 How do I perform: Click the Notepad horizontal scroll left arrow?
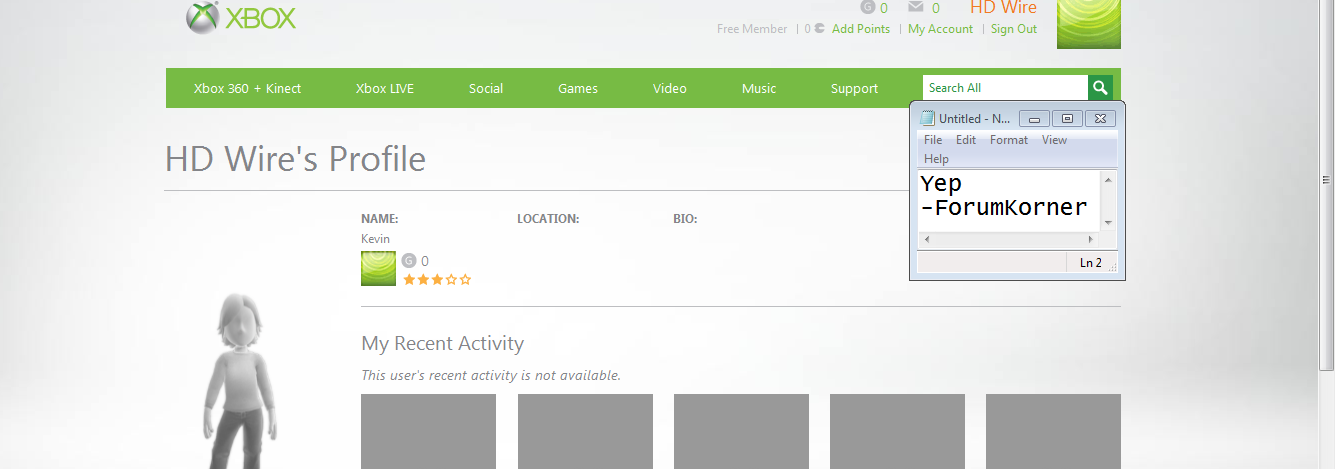coord(926,240)
